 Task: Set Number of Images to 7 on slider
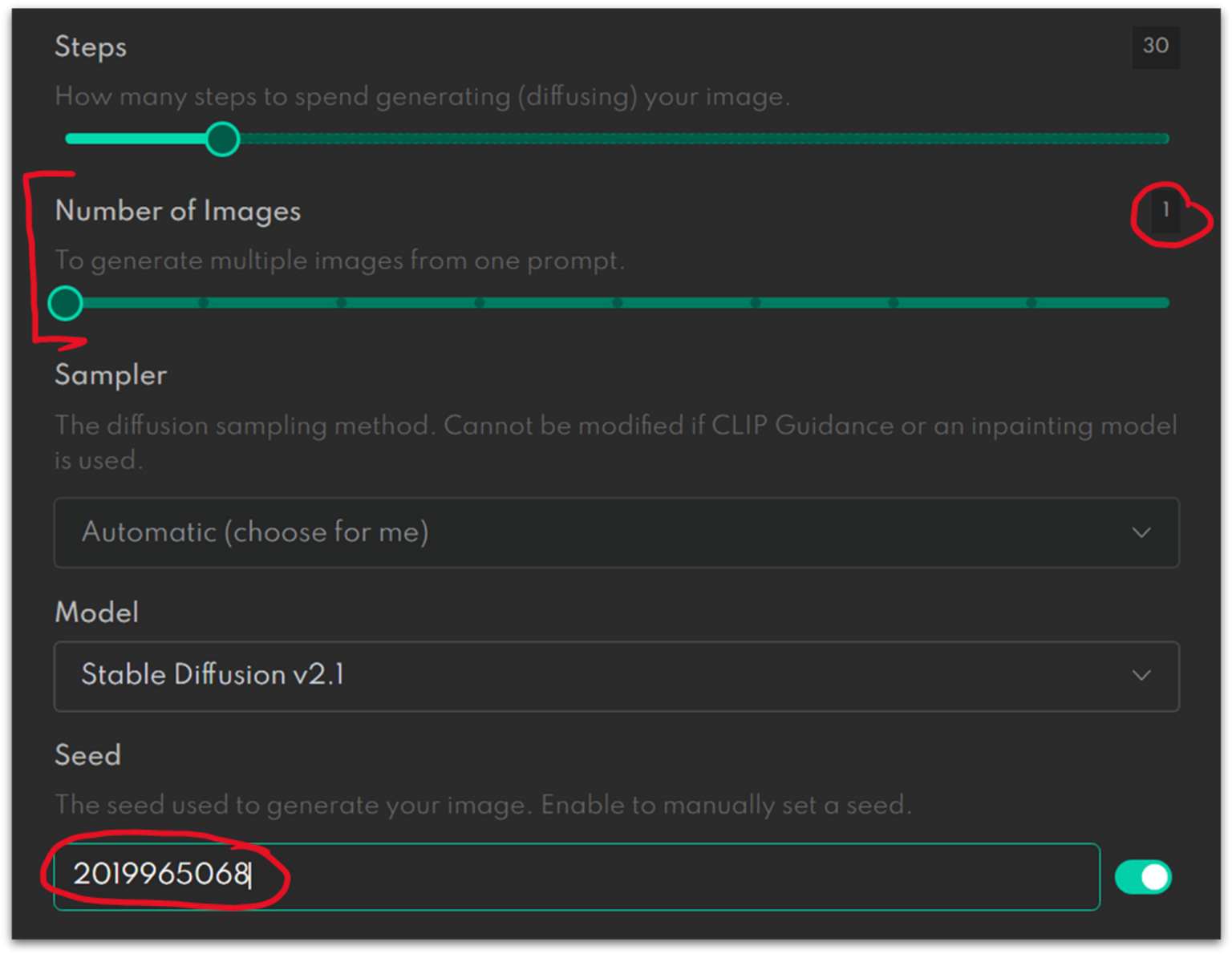click(x=894, y=303)
